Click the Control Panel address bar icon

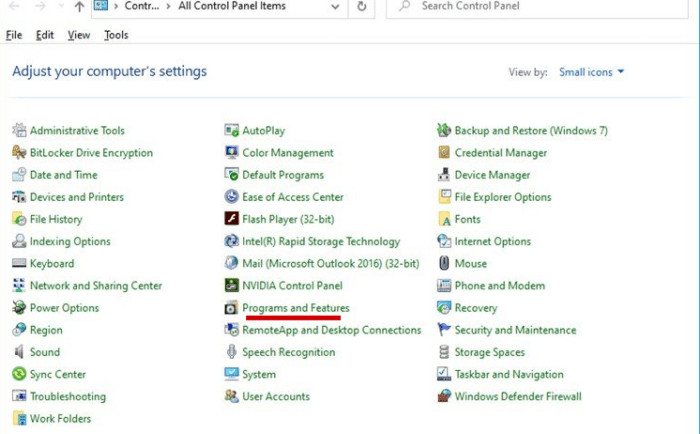101,5
